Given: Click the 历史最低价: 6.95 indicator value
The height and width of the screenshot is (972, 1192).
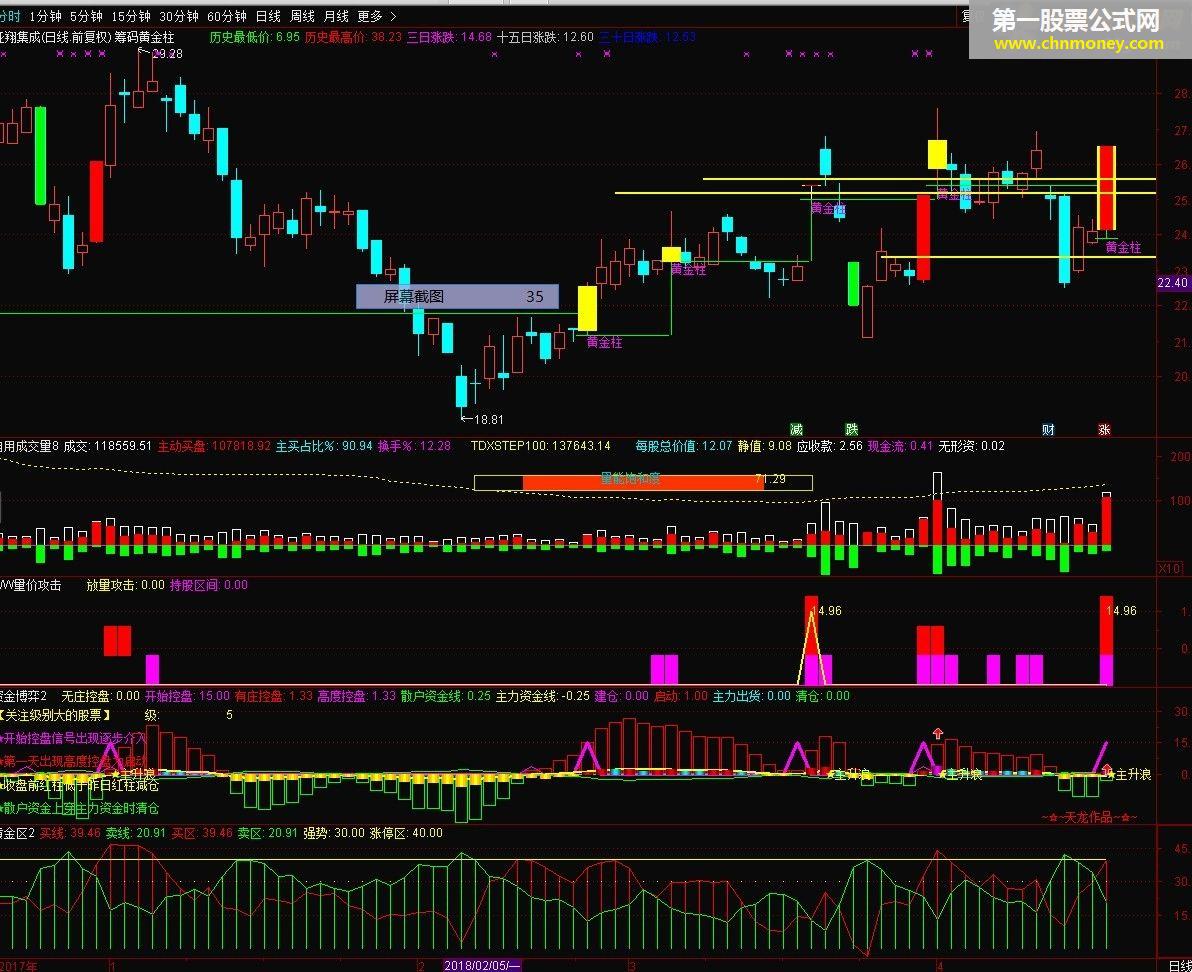Looking at the screenshot, I should (x=255, y=36).
